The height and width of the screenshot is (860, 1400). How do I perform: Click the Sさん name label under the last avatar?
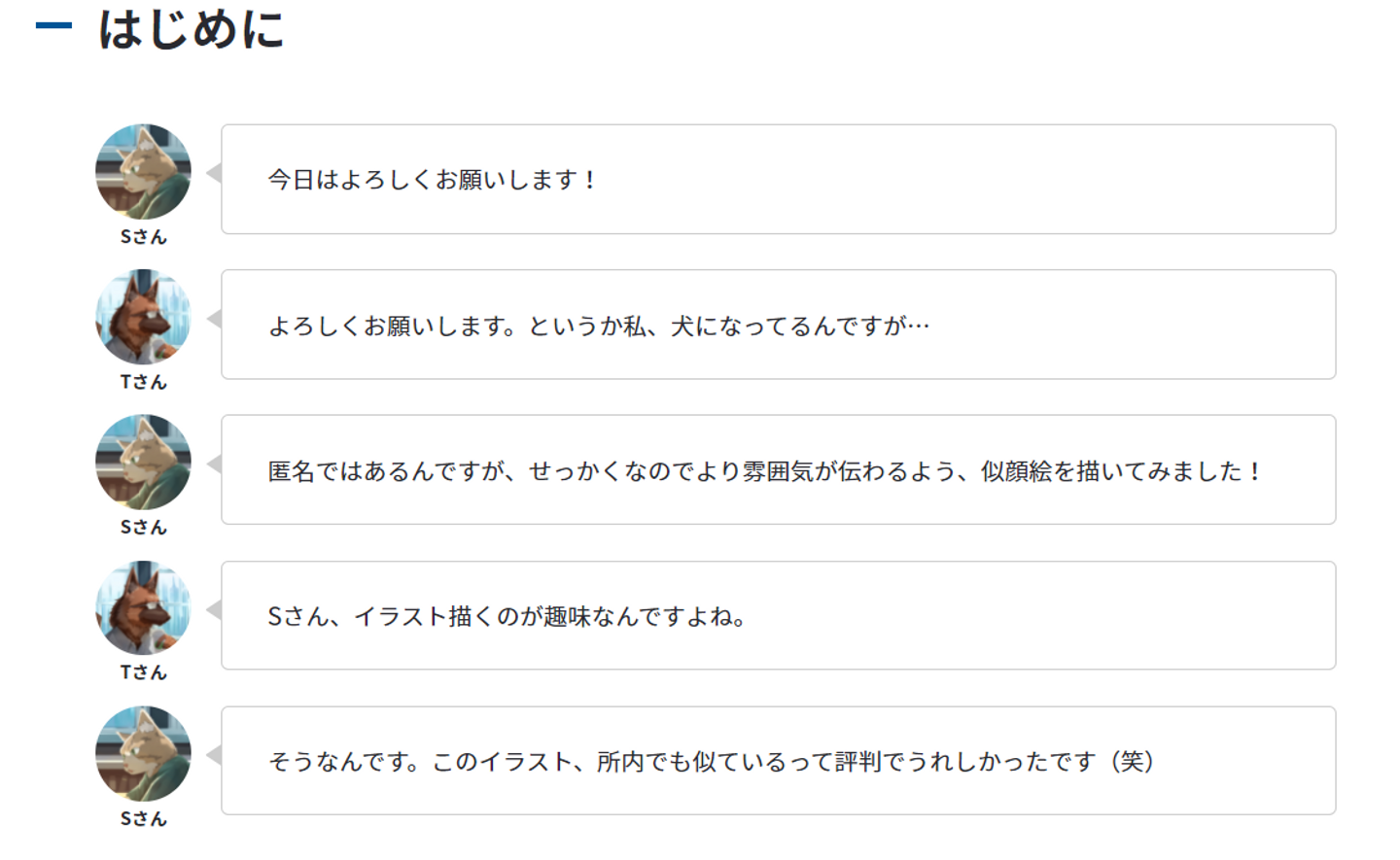pyautogui.click(x=143, y=818)
